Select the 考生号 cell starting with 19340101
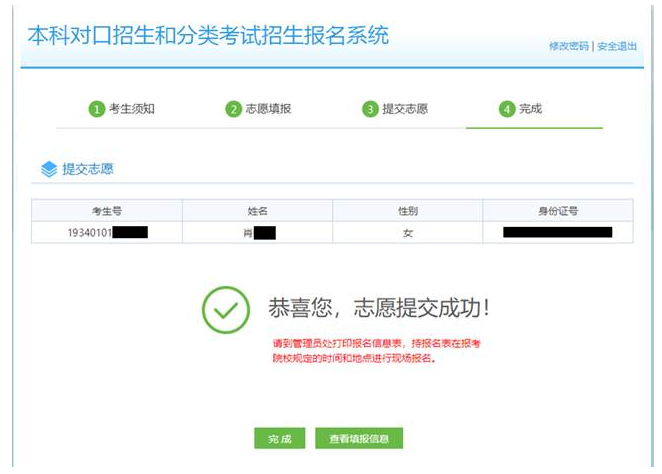The height and width of the screenshot is (474, 662). click(106, 233)
